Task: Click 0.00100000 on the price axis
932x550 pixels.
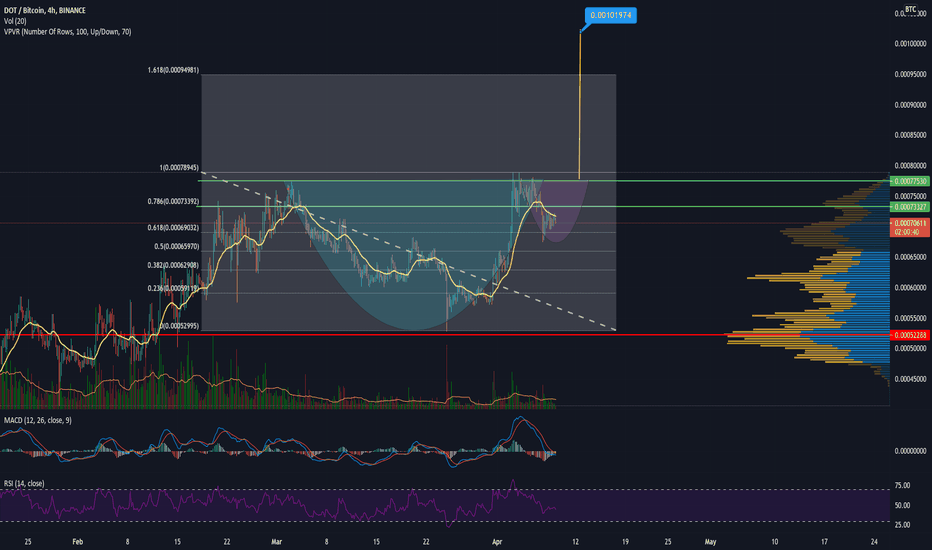Action: [910, 43]
